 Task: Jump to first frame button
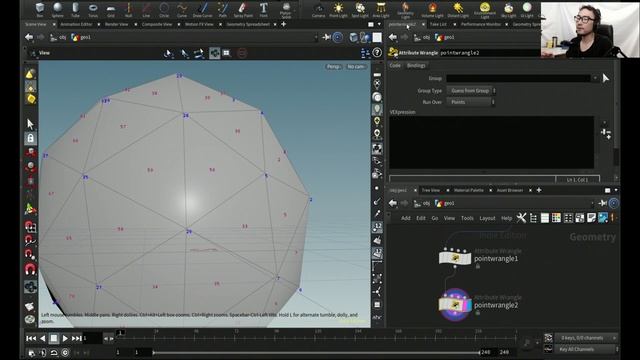[31, 338]
